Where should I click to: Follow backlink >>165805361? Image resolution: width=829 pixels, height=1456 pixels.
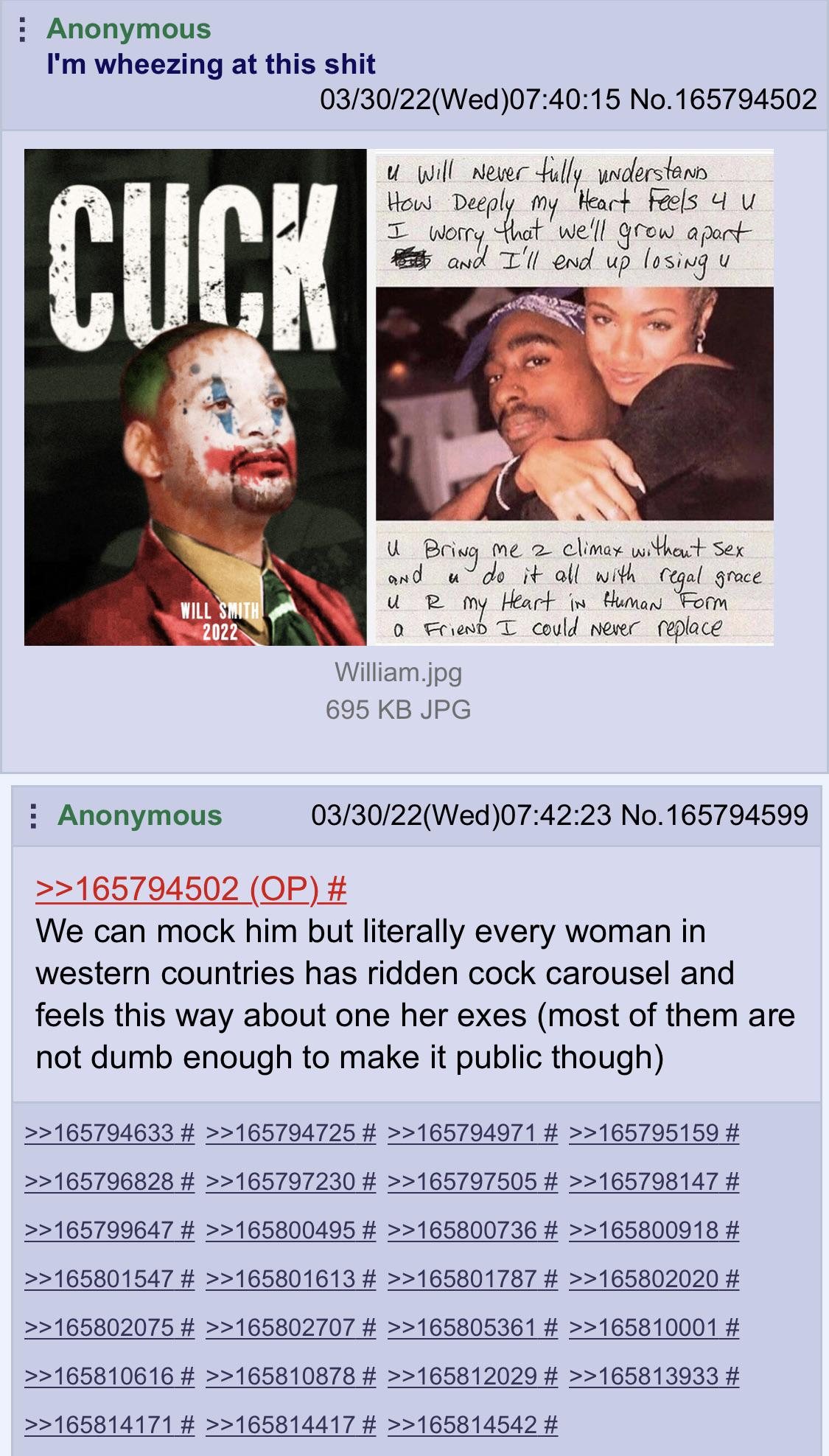pos(472,1326)
